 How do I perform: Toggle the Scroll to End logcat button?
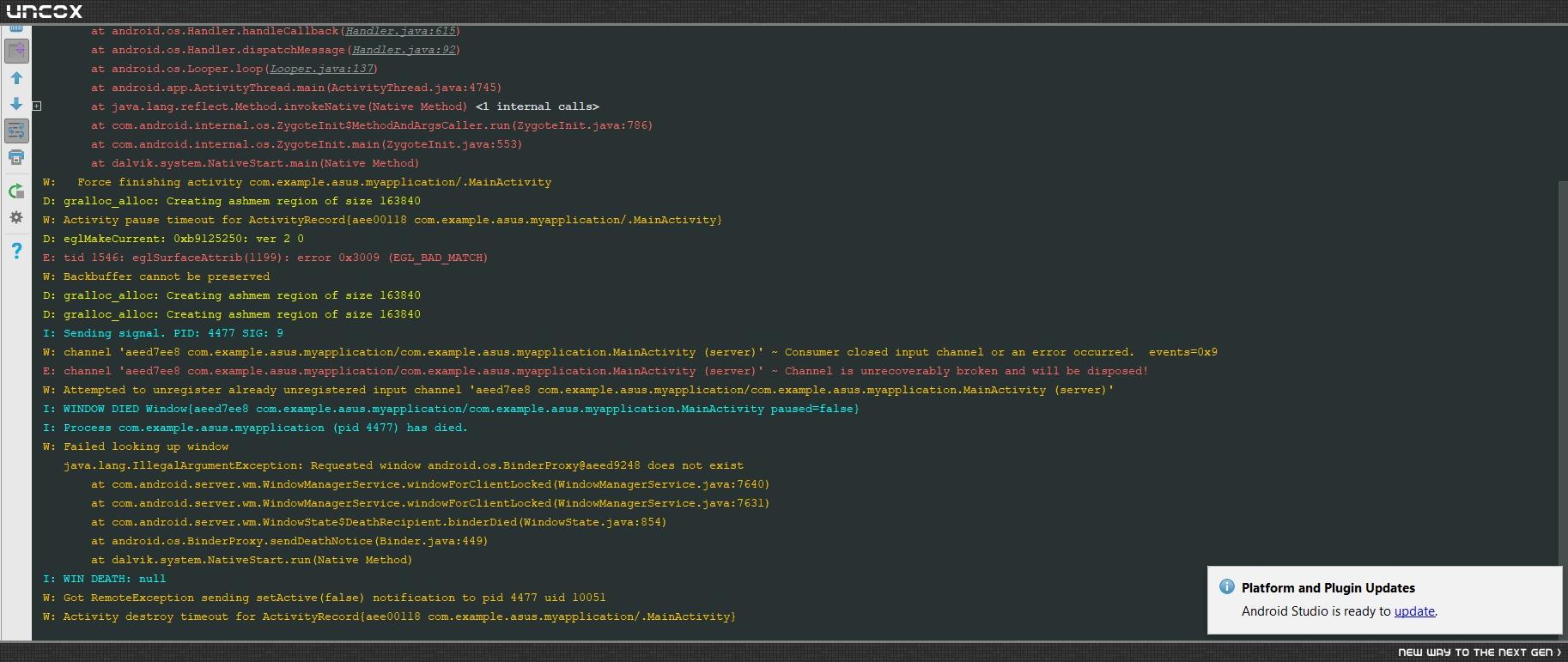(16, 52)
